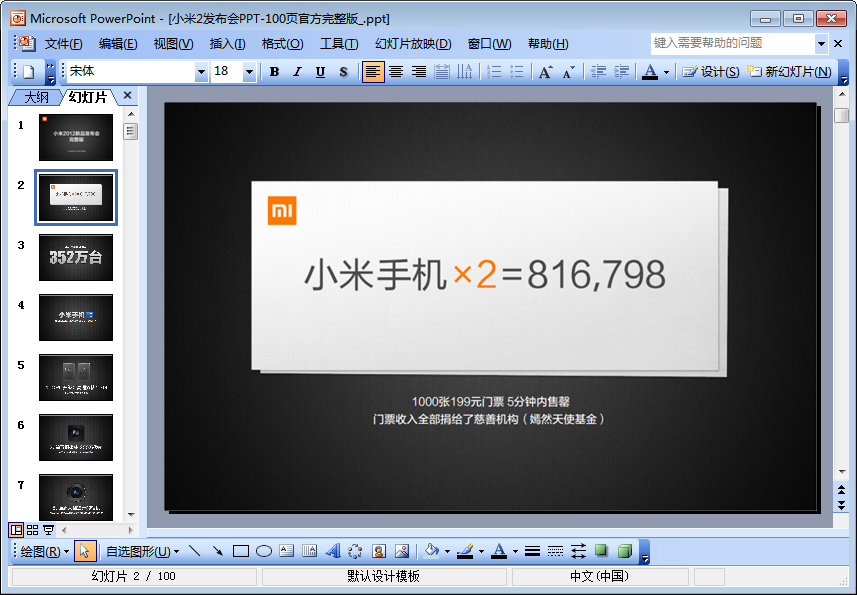This screenshot has width=857, height=595.
Task: Distribute text evenly
Action: coord(442,72)
